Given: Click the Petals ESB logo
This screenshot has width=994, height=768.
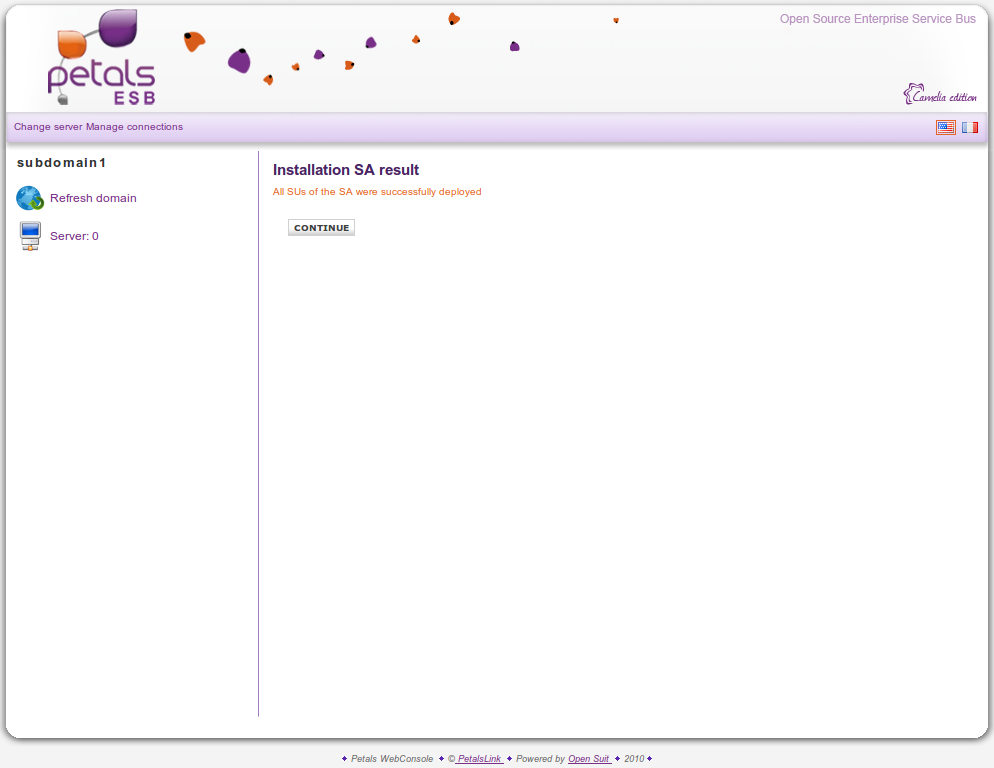Looking at the screenshot, I should click(x=101, y=60).
